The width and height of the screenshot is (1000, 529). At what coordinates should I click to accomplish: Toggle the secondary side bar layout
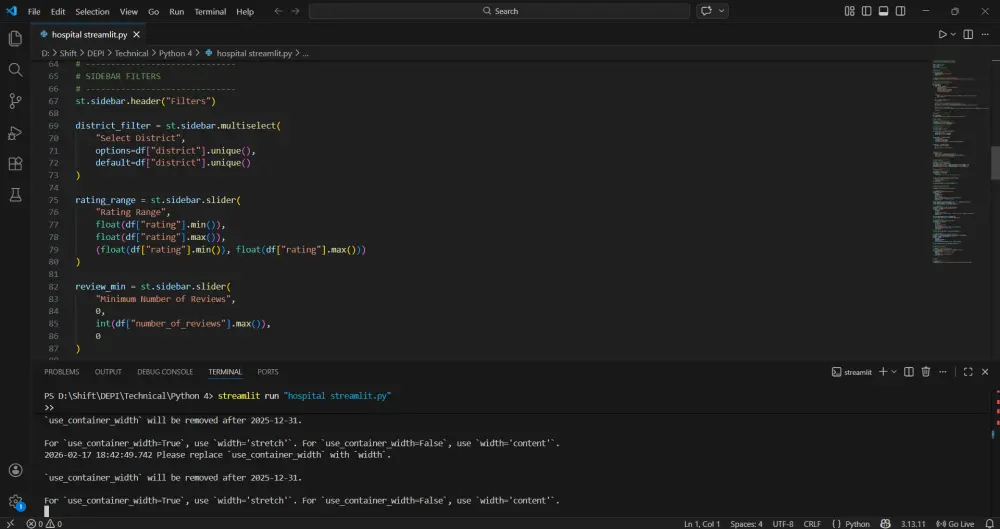[x=900, y=11]
